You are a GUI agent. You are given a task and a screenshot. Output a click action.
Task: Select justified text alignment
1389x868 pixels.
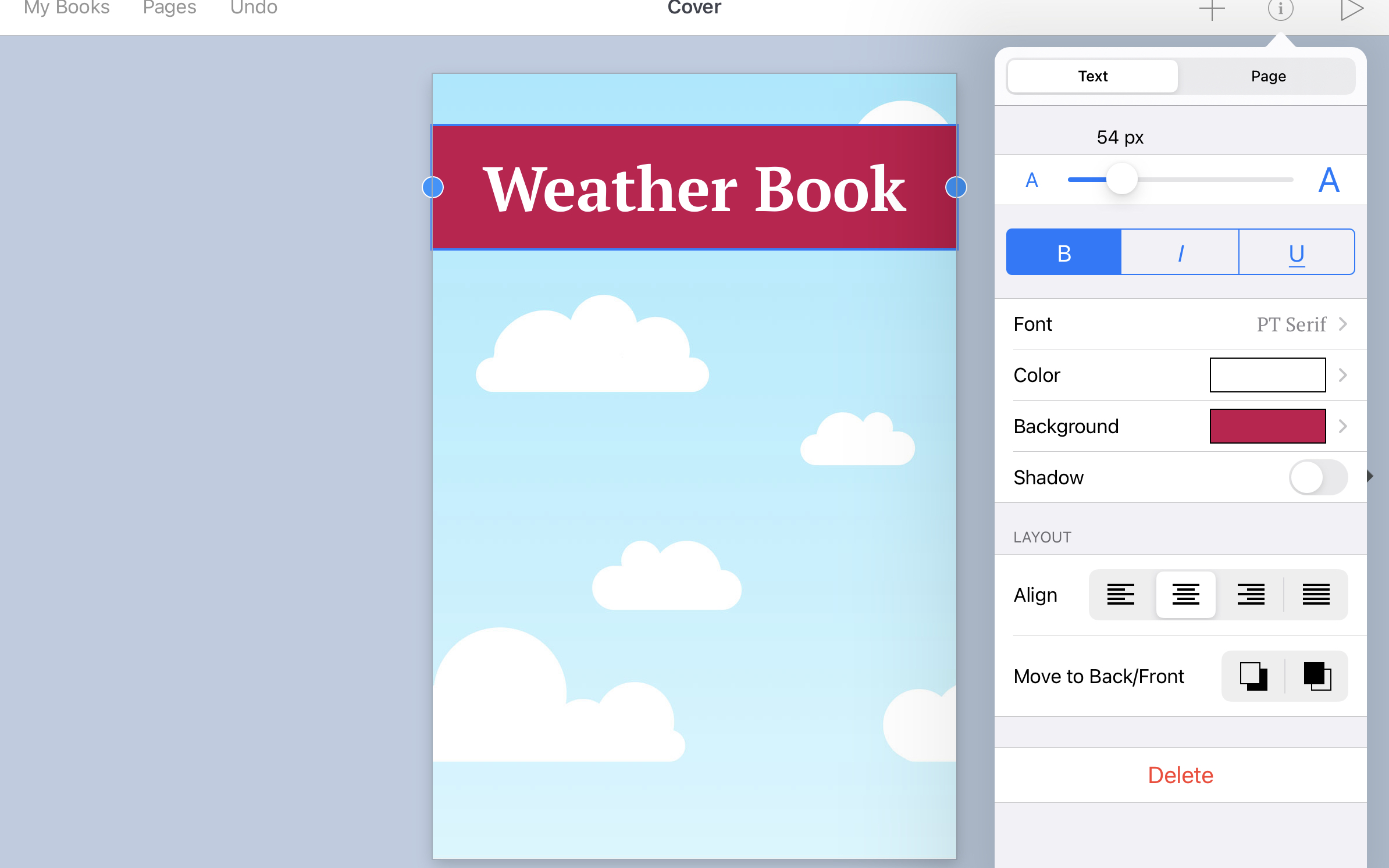click(1316, 594)
